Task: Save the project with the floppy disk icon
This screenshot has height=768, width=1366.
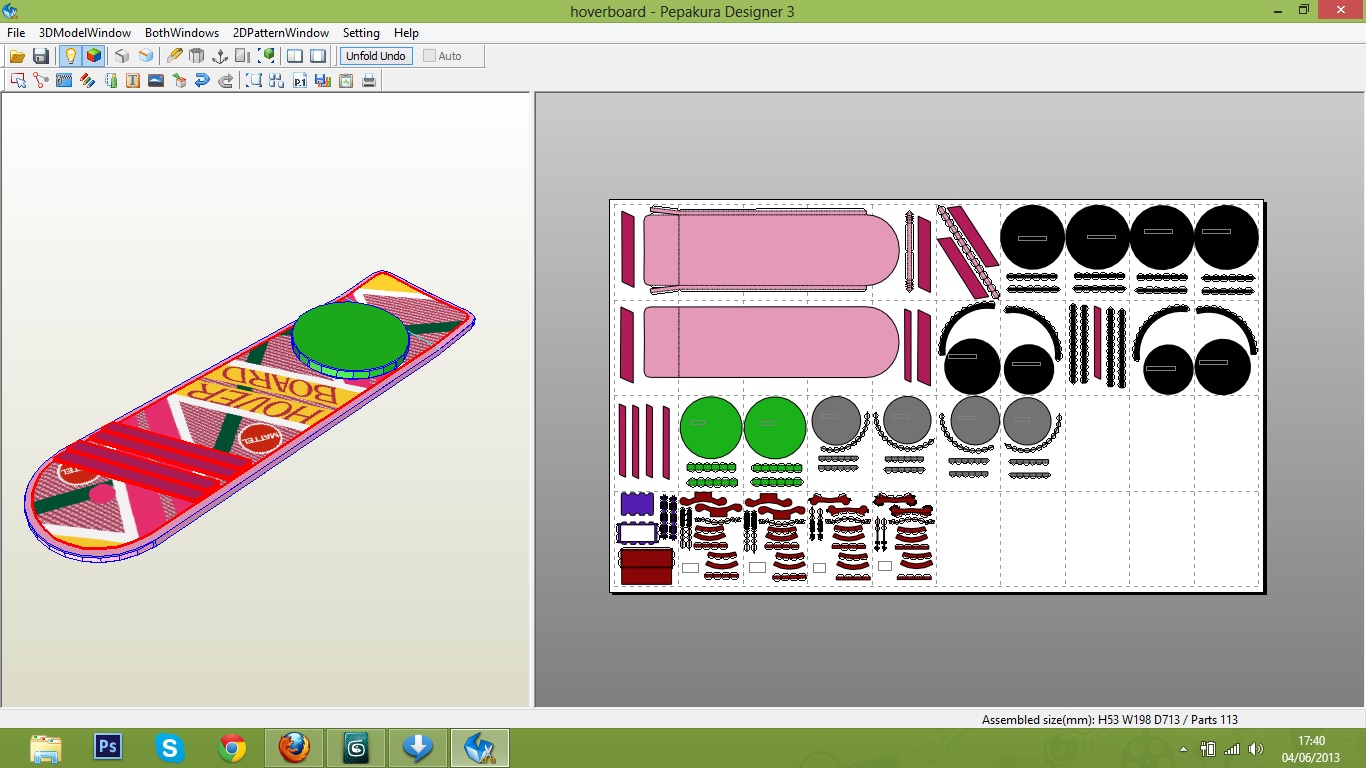Action: tap(41, 56)
